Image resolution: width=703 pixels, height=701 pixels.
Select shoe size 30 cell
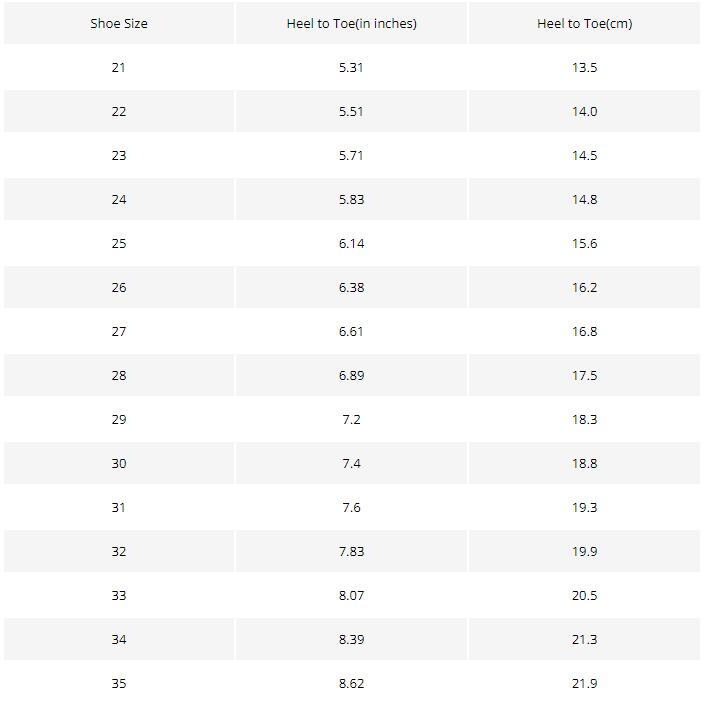(119, 463)
